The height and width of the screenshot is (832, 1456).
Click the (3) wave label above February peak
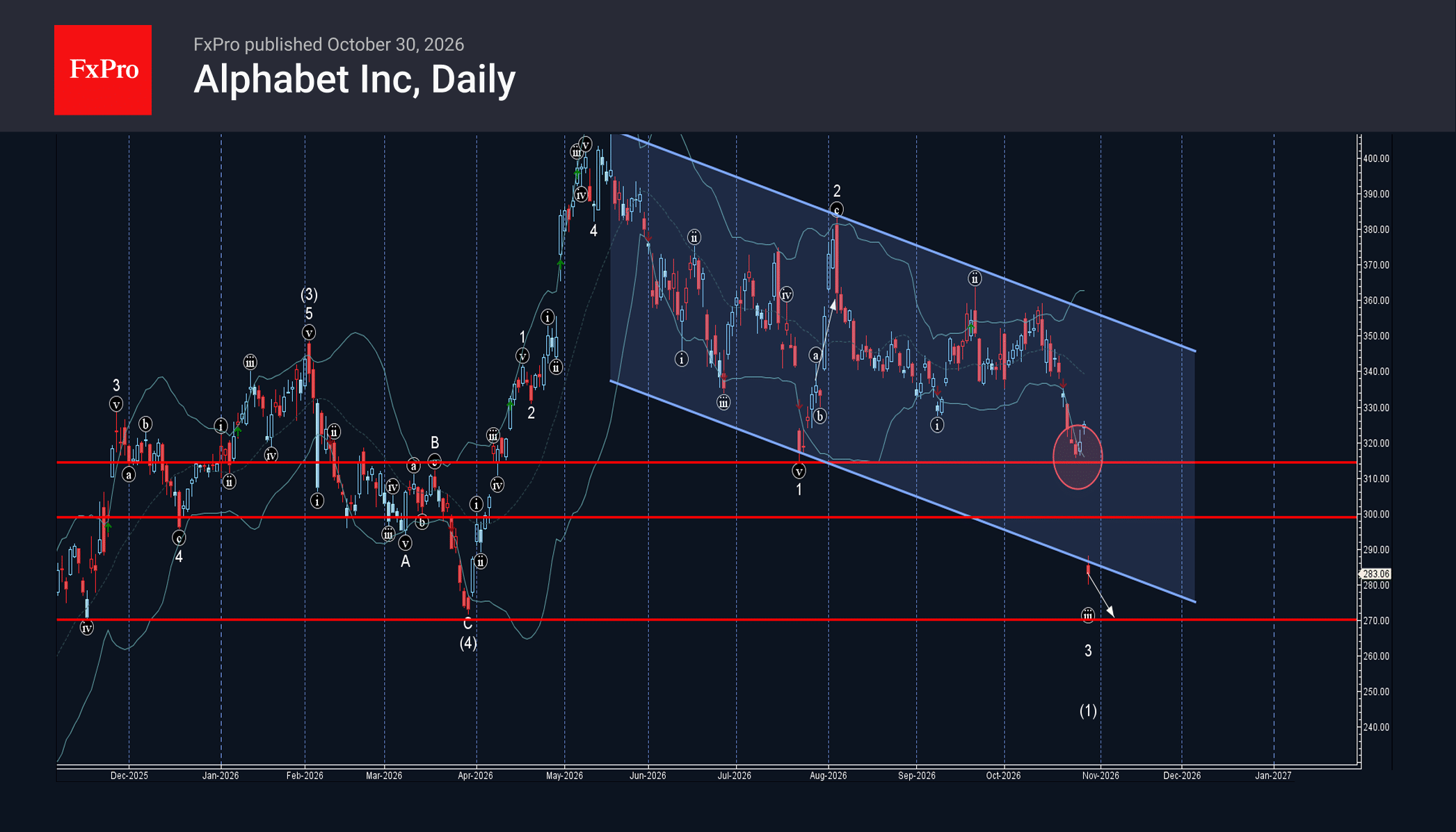309,294
